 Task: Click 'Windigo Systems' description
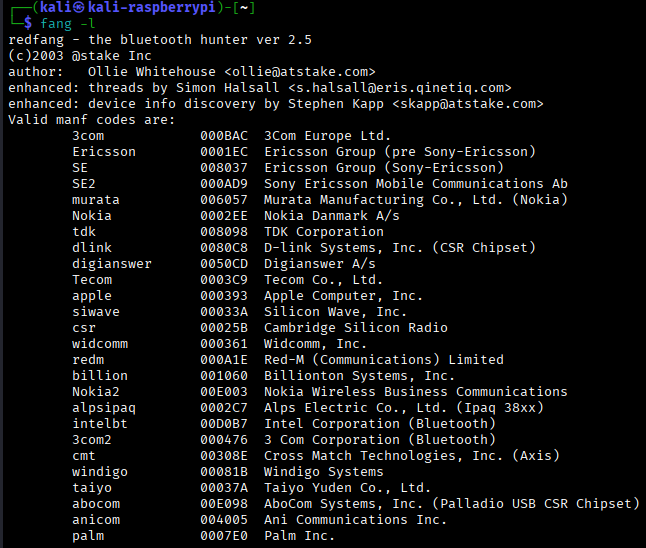click(324, 472)
